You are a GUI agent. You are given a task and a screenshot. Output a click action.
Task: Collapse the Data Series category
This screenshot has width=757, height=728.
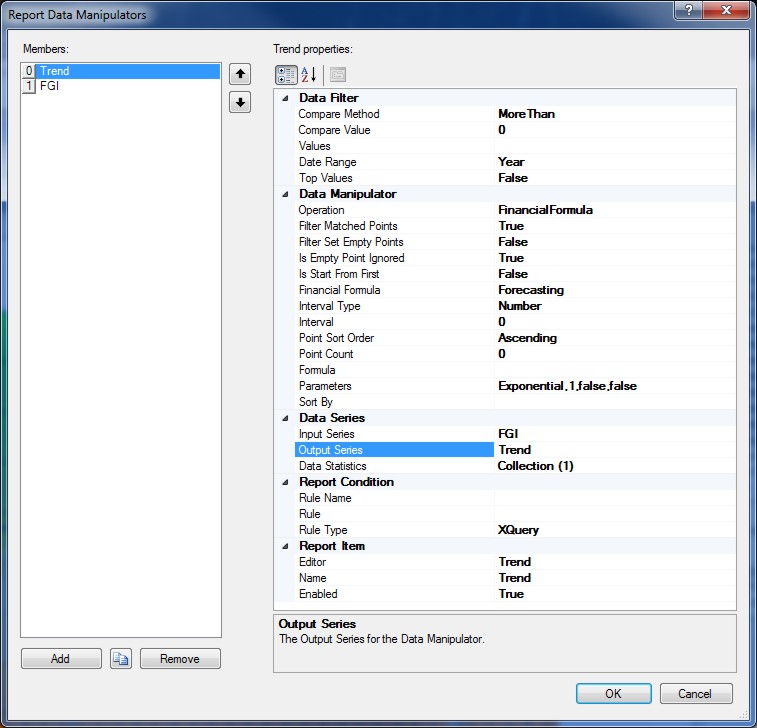tap(285, 418)
